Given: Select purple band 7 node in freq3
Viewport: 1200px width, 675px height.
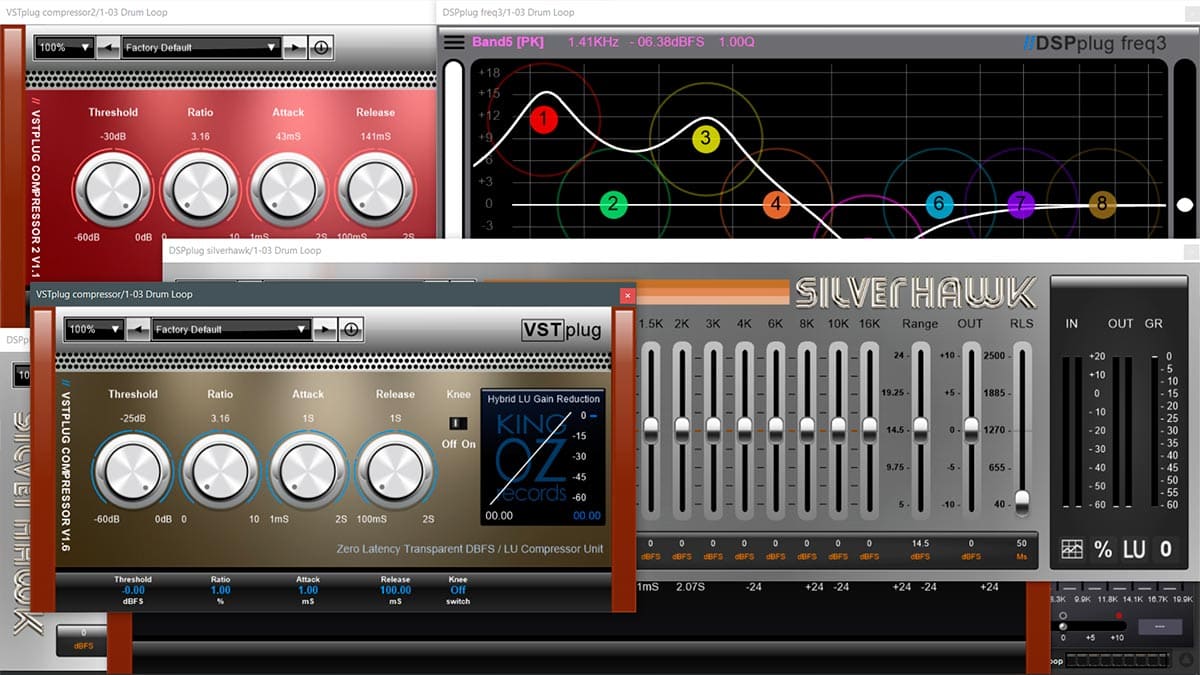Looking at the screenshot, I should point(1020,205).
